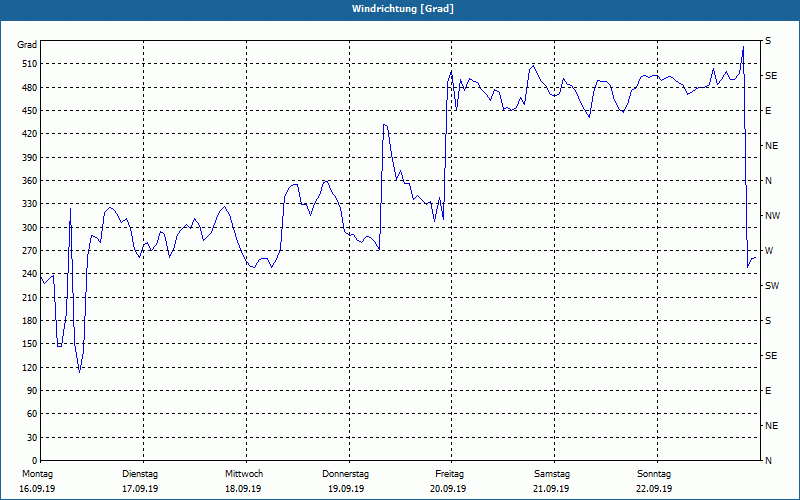Select the date 21.09.19

(552, 489)
